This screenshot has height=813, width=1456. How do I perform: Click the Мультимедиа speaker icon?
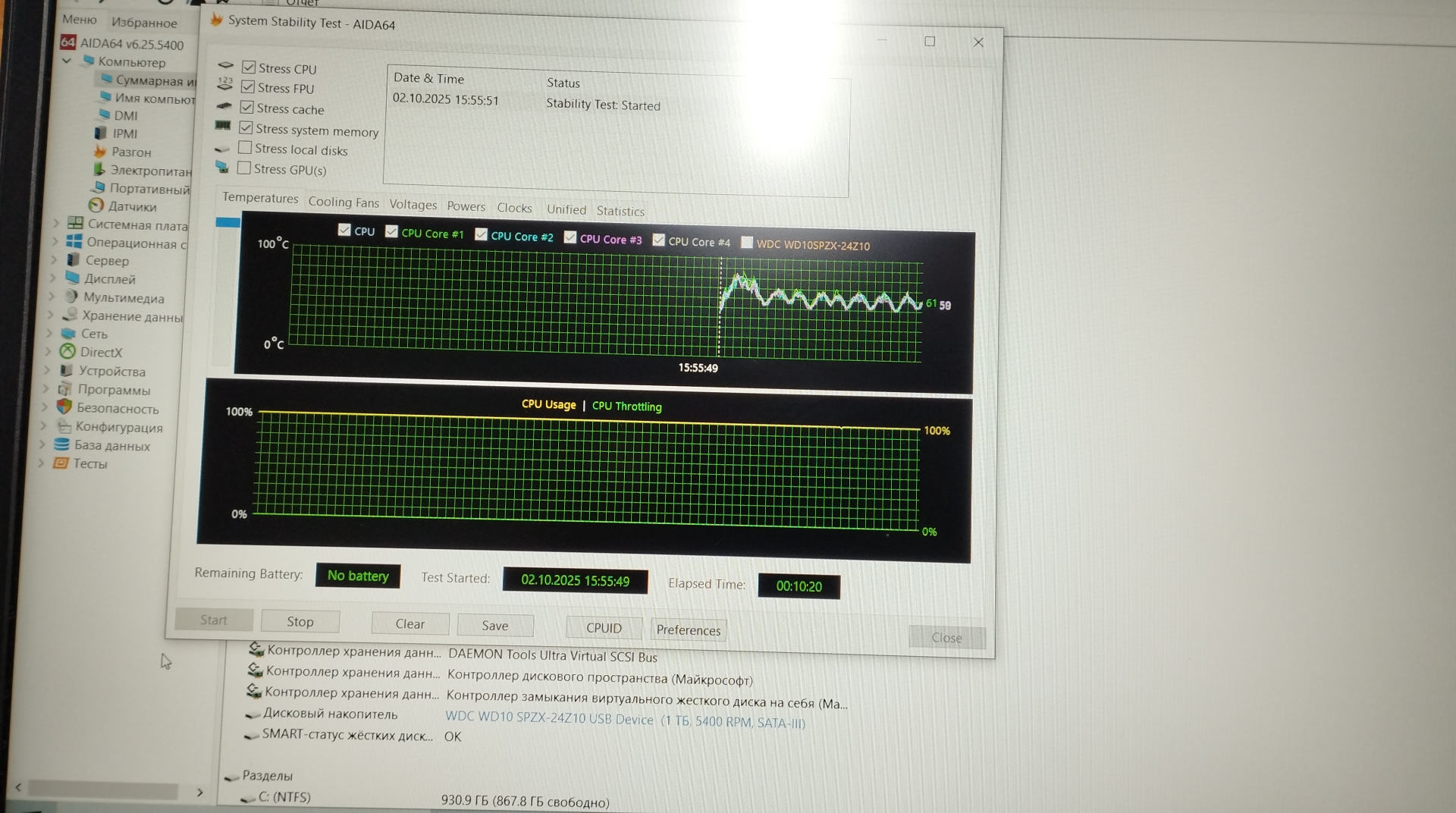click(71, 297)
